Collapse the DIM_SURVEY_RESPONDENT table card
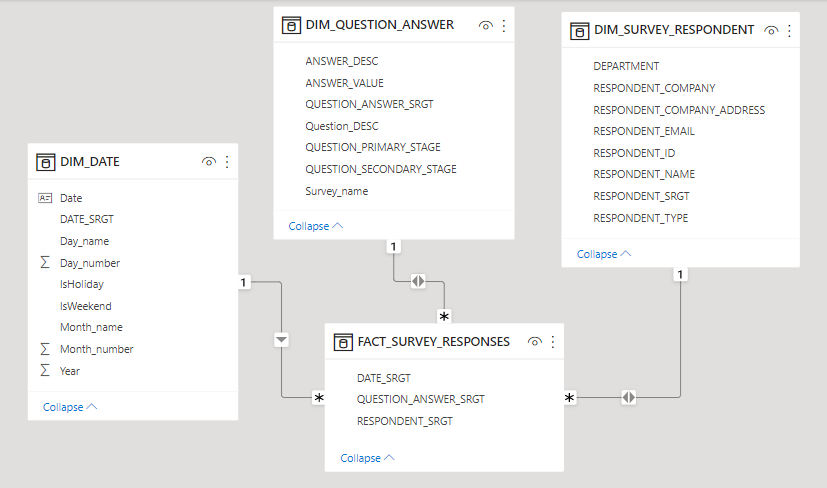827x488 pixels. [604, 254]
